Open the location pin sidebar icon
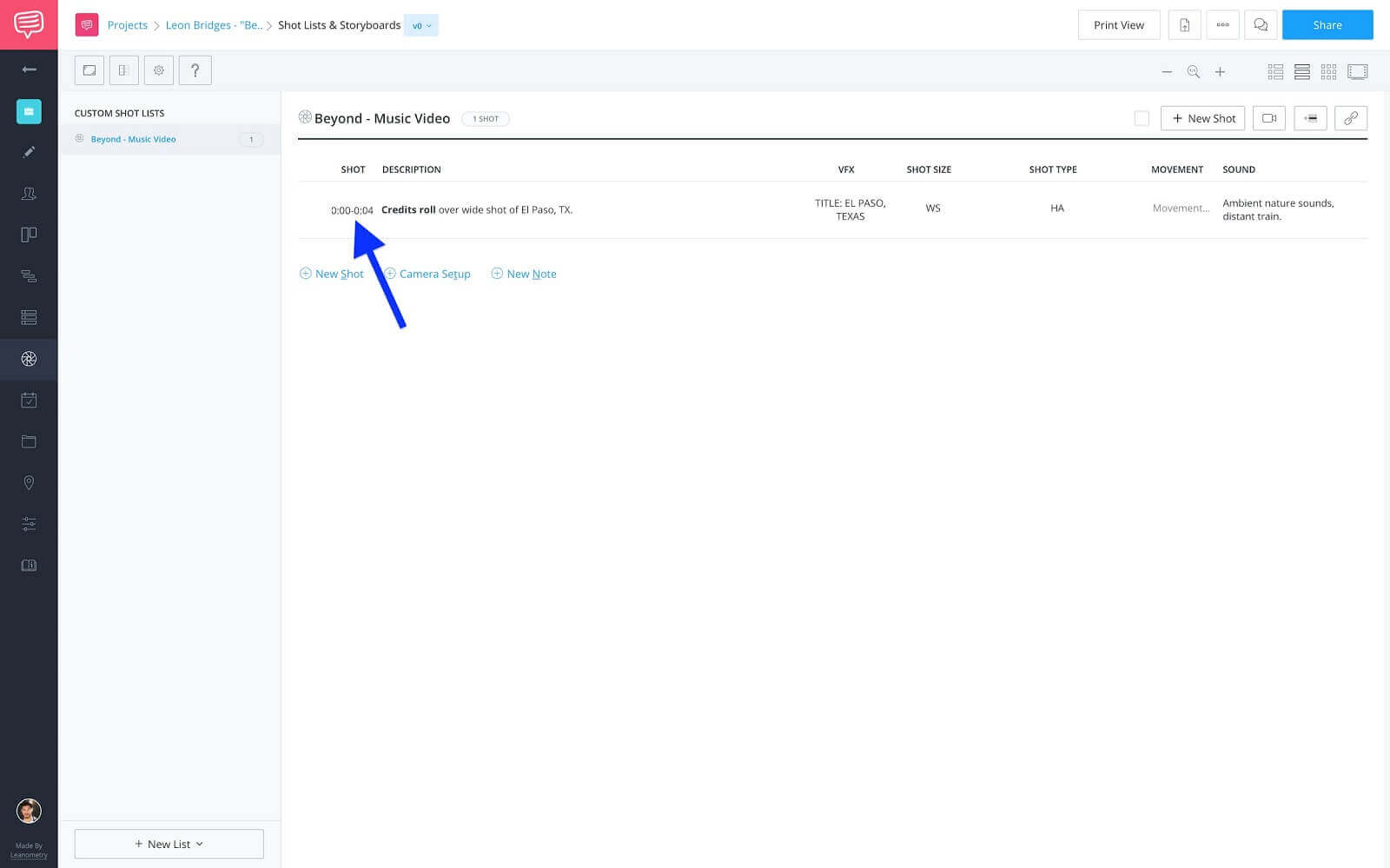The image size is (1390, 868). (29, 483)
